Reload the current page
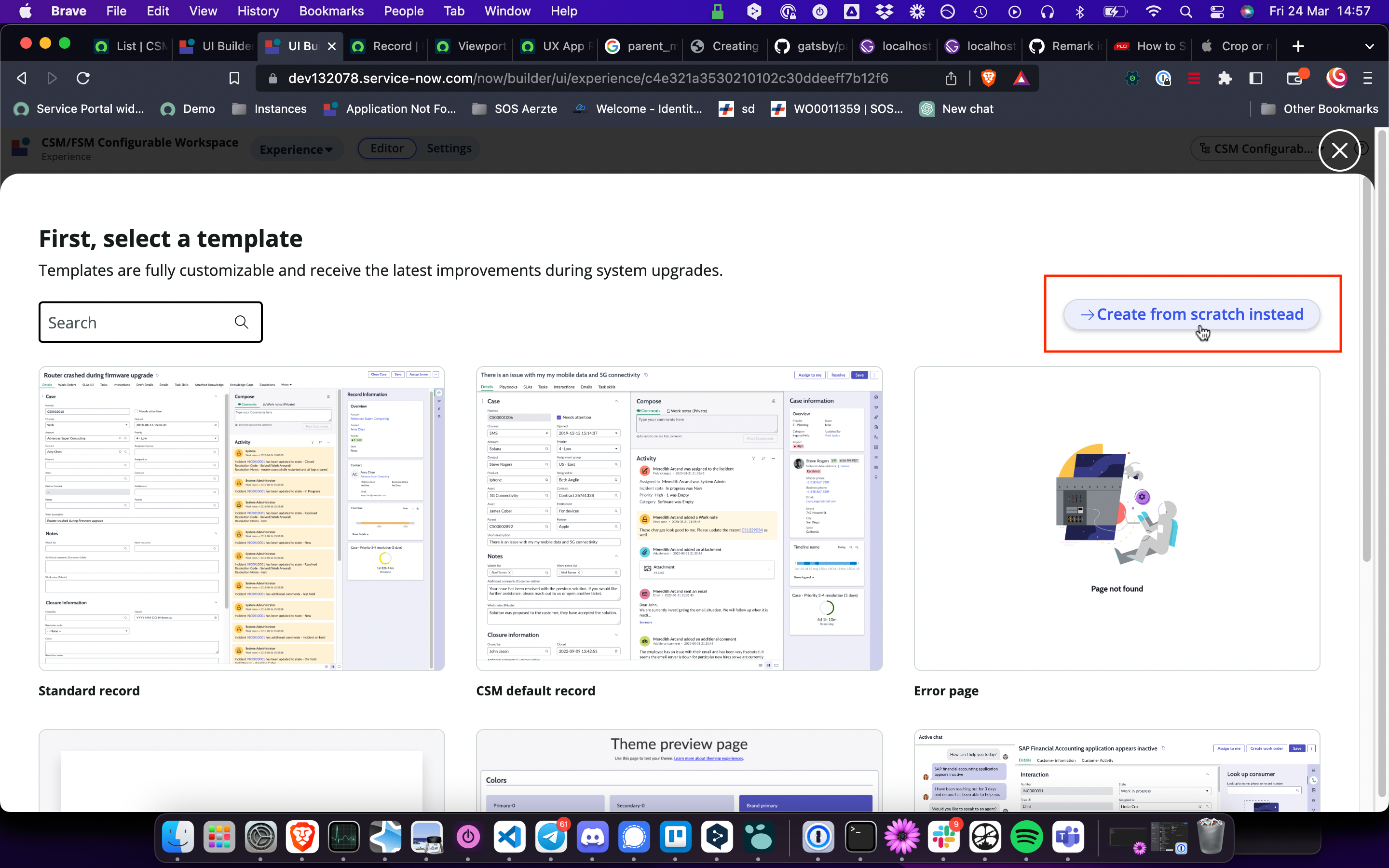Viewport: 1389px width, 868px height. pyautogui.click(x=83, y=78)
